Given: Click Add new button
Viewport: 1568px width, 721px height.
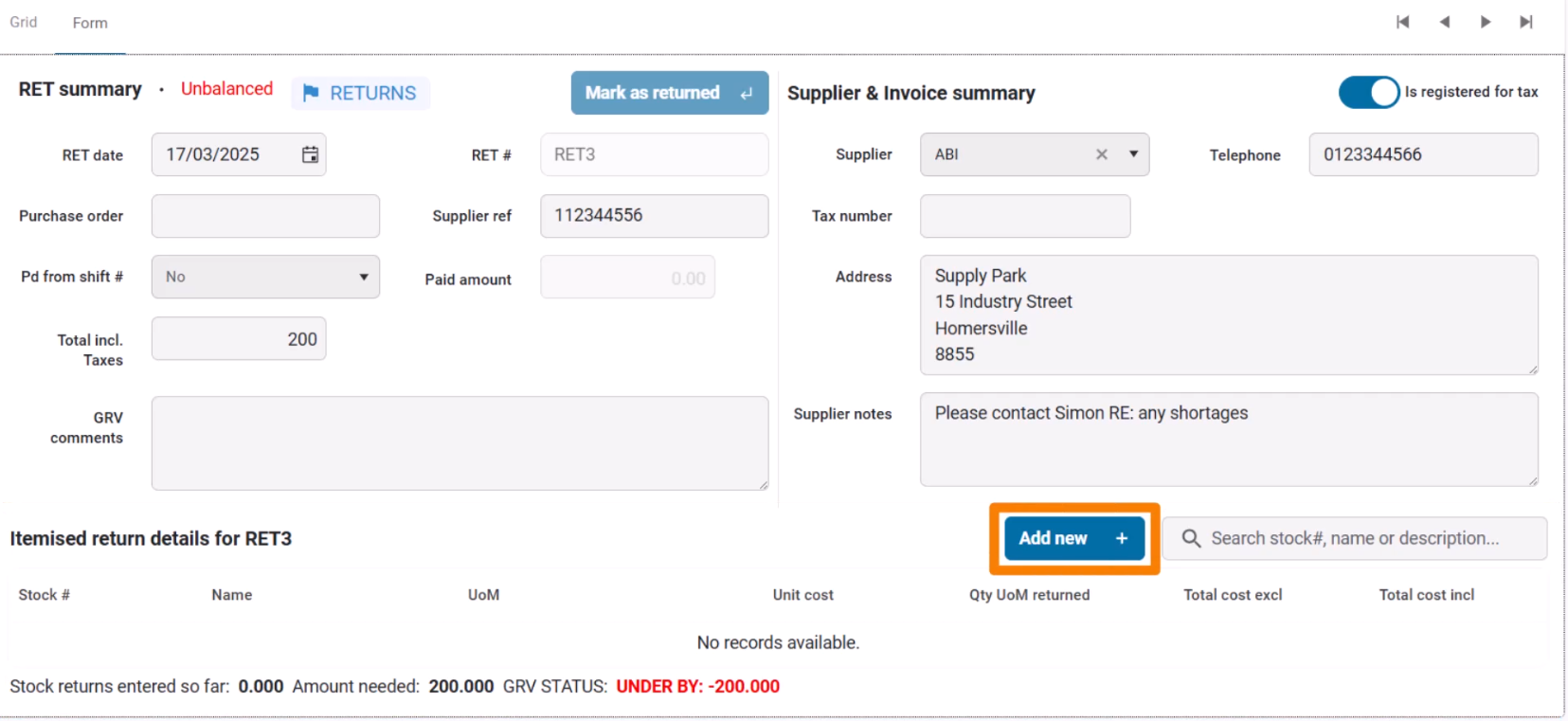Looking at the screenshot, I should pyautogui.click(x=1073, y=538).
